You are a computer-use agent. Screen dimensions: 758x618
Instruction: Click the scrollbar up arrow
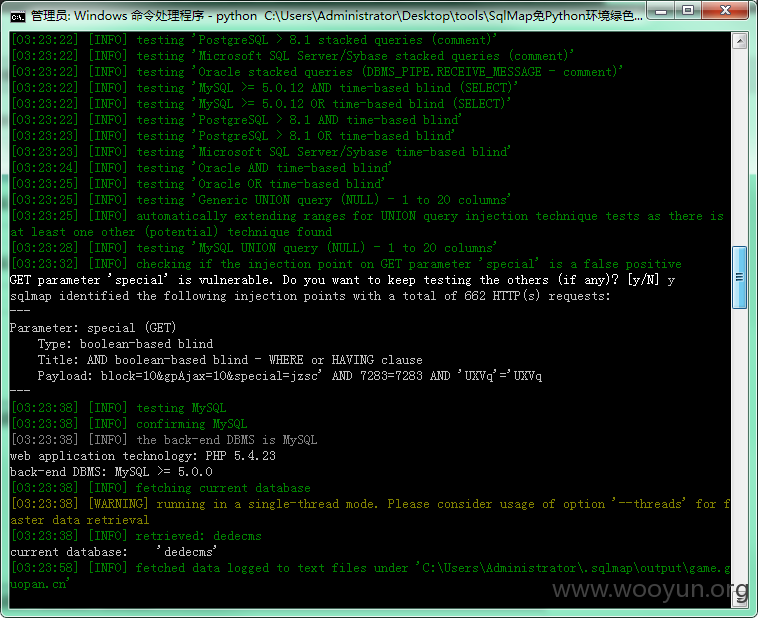(x=740, y=42)
